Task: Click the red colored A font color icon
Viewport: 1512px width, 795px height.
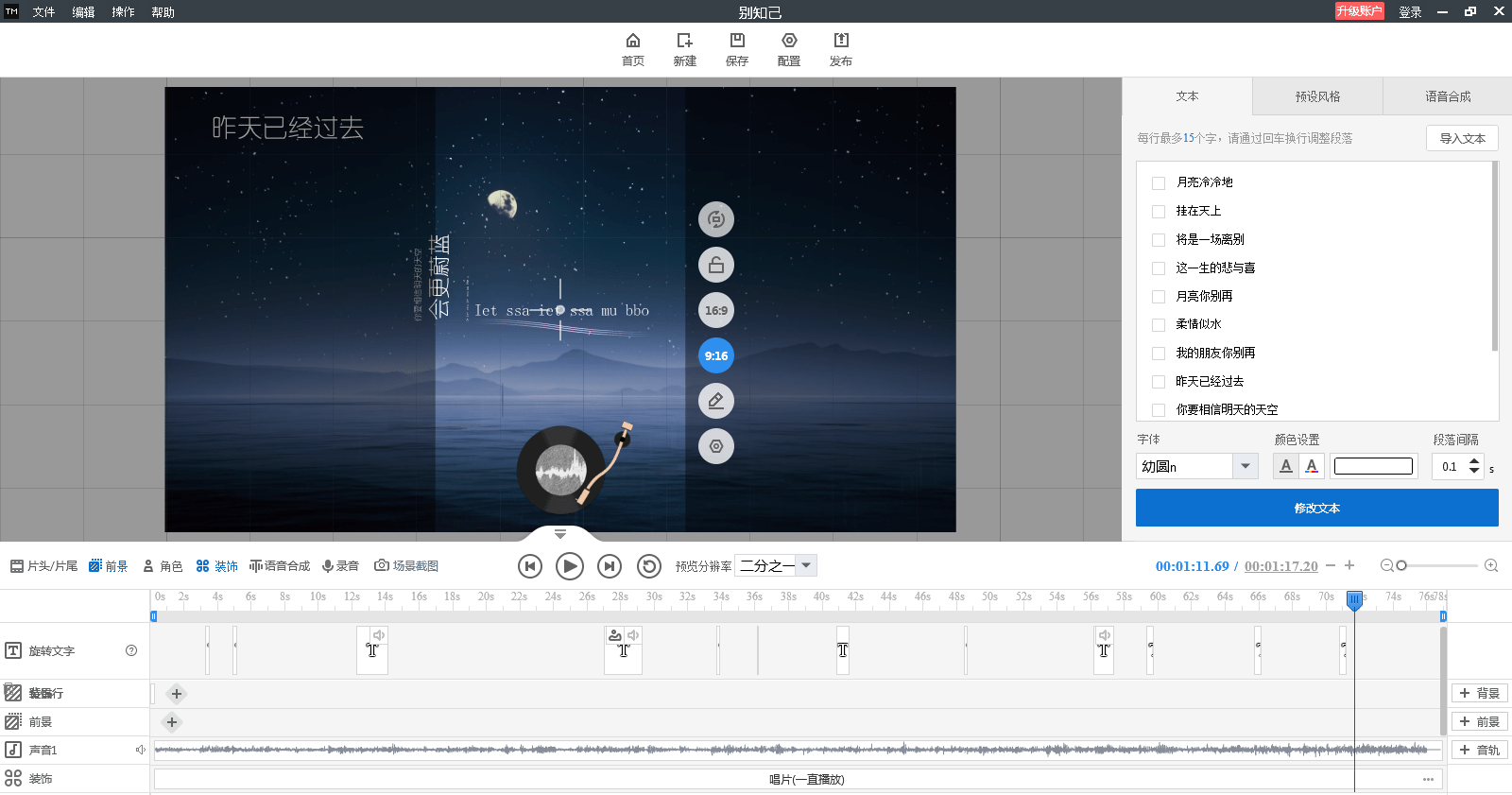Action: click(x=1311, y=466)
